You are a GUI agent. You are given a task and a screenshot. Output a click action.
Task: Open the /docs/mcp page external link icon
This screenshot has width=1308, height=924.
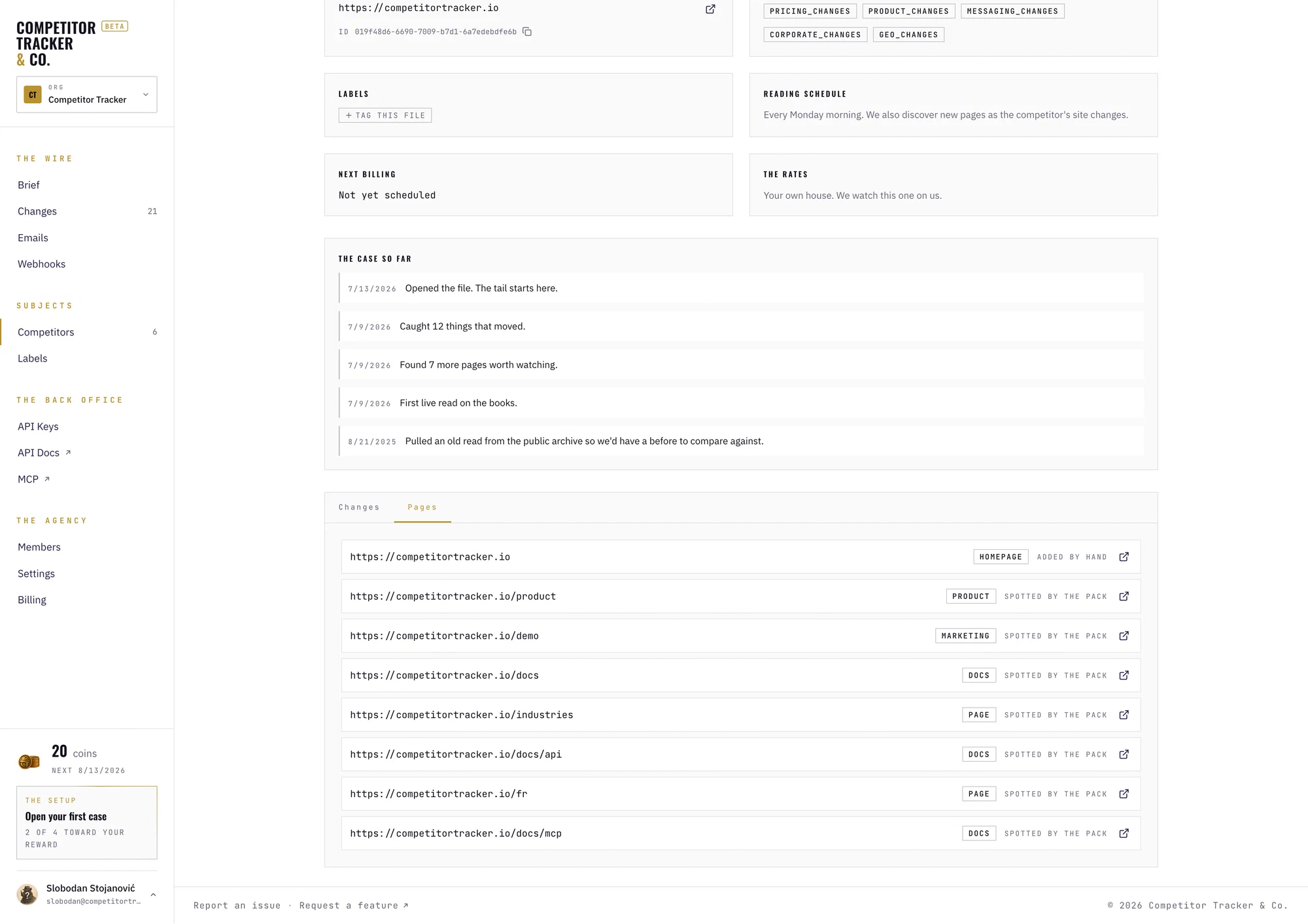pos(1124,833)
